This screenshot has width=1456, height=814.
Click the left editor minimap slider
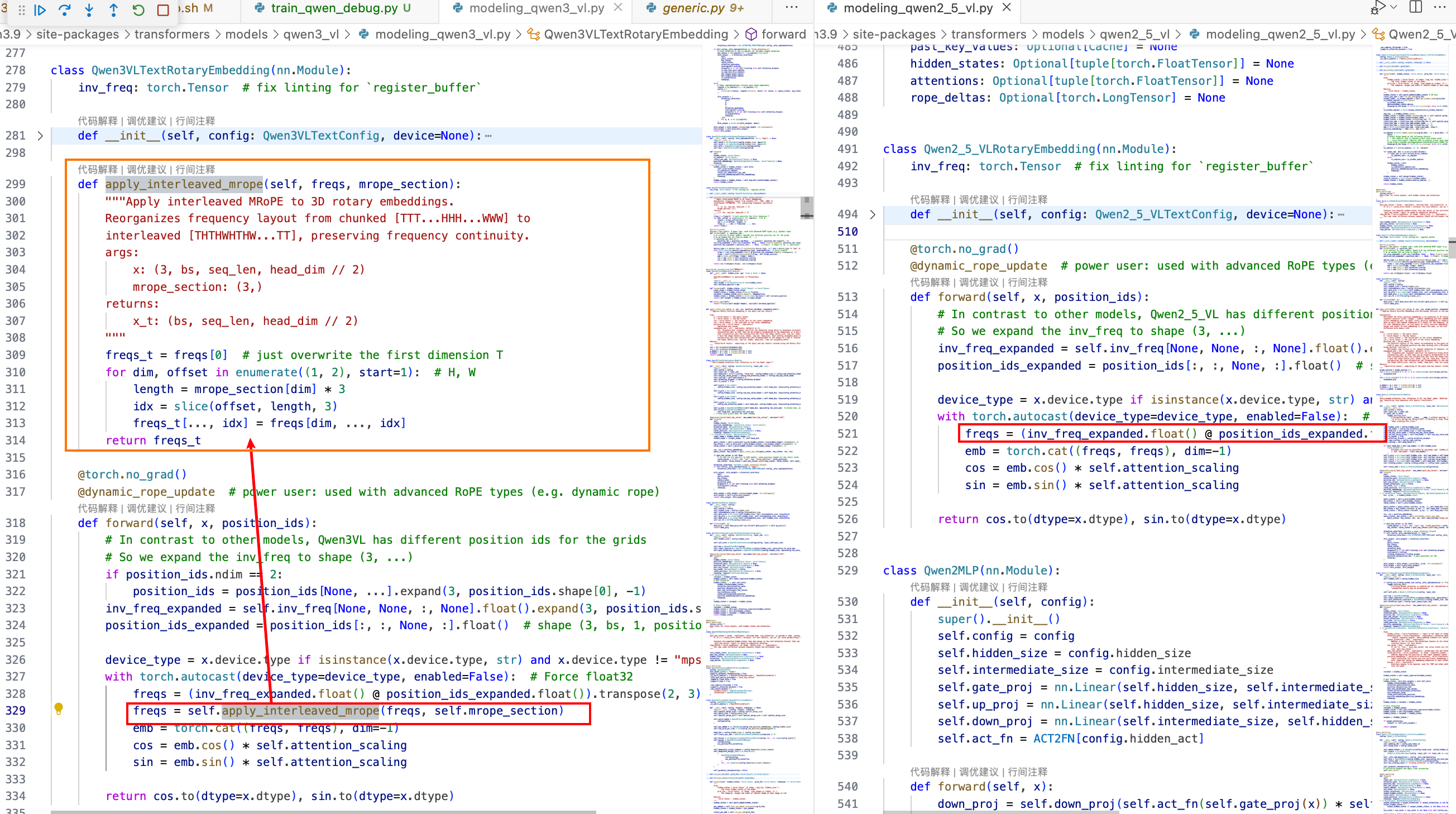807,208
